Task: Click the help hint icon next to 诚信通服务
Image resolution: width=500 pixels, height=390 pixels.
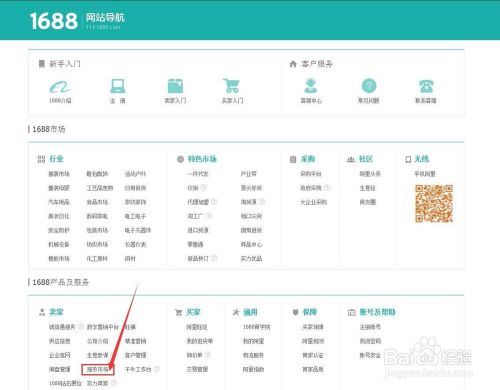Action: tap(81, 327)
